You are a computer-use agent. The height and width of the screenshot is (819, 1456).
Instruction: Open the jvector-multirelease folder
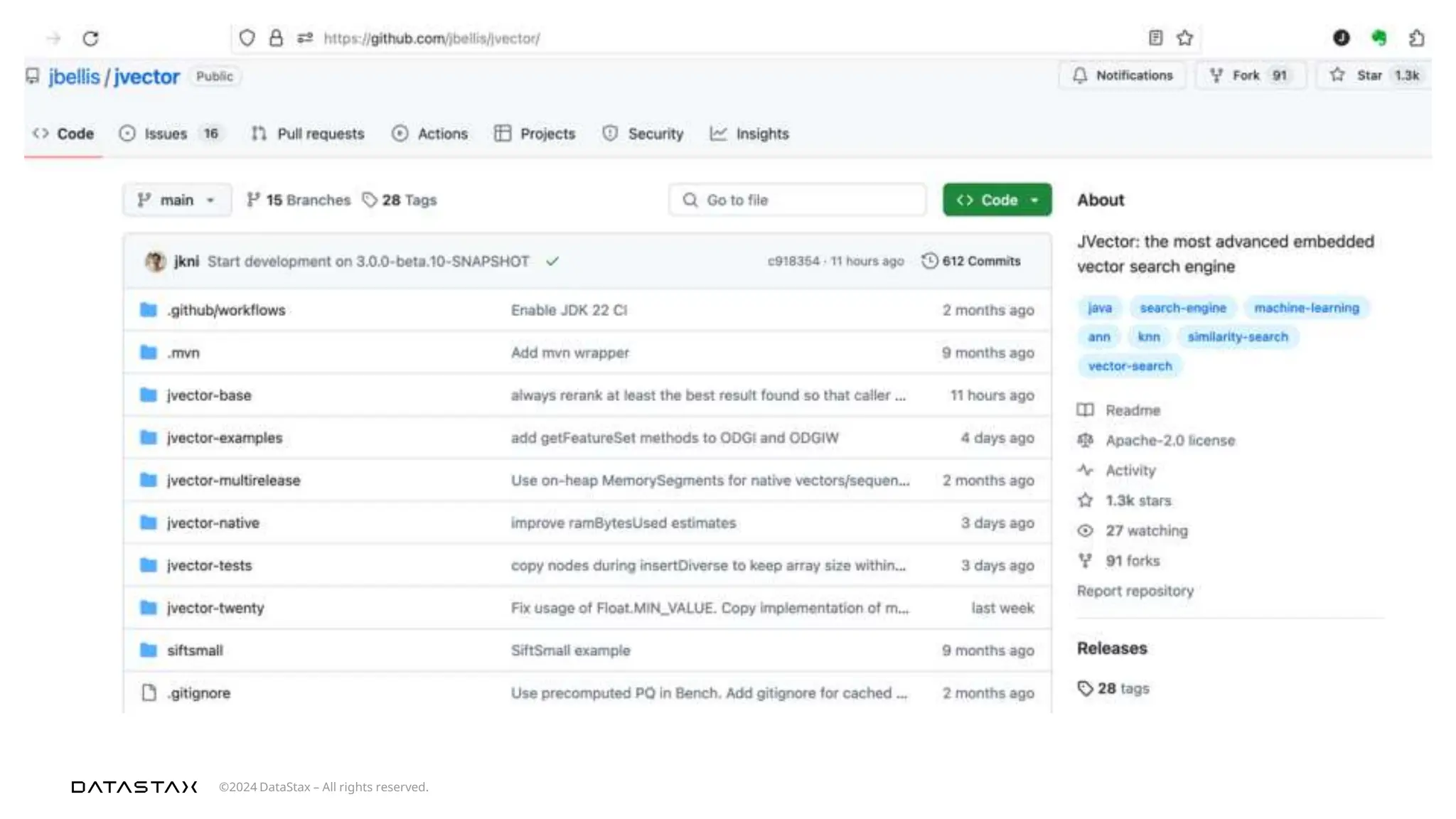pyautogui.click(x=233, y=481)
